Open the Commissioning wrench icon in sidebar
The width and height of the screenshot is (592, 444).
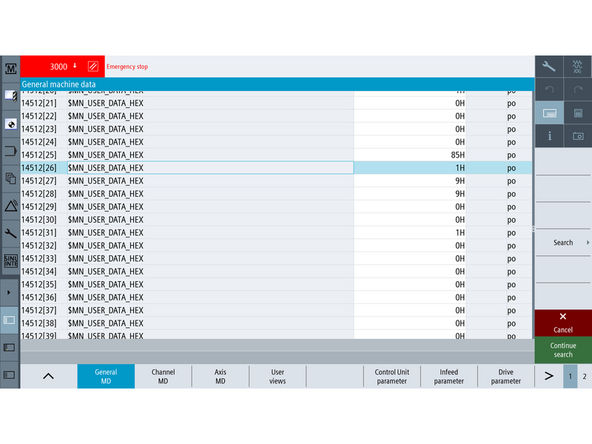point(11,234)
